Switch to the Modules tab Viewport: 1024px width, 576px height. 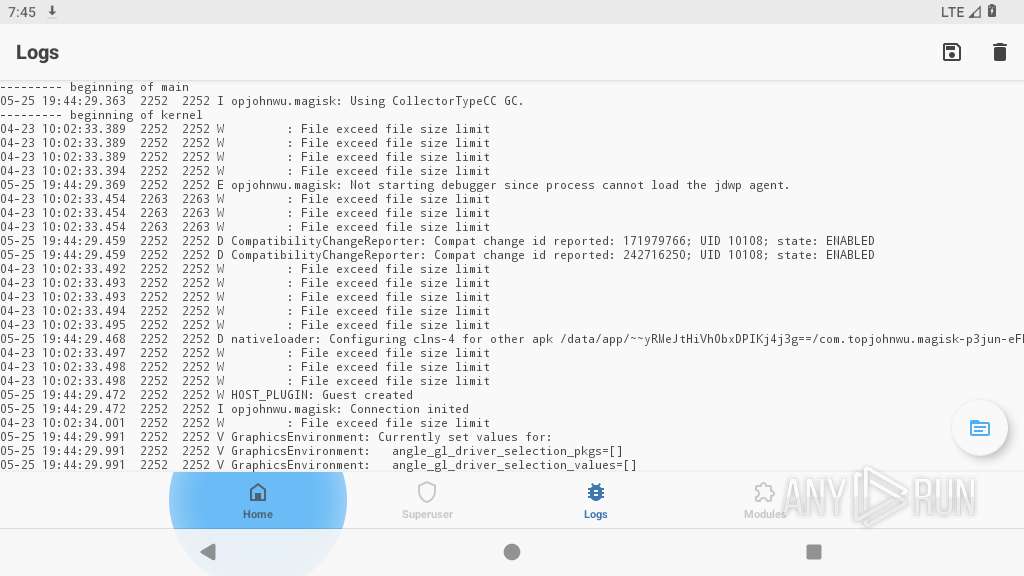(765, 501)
